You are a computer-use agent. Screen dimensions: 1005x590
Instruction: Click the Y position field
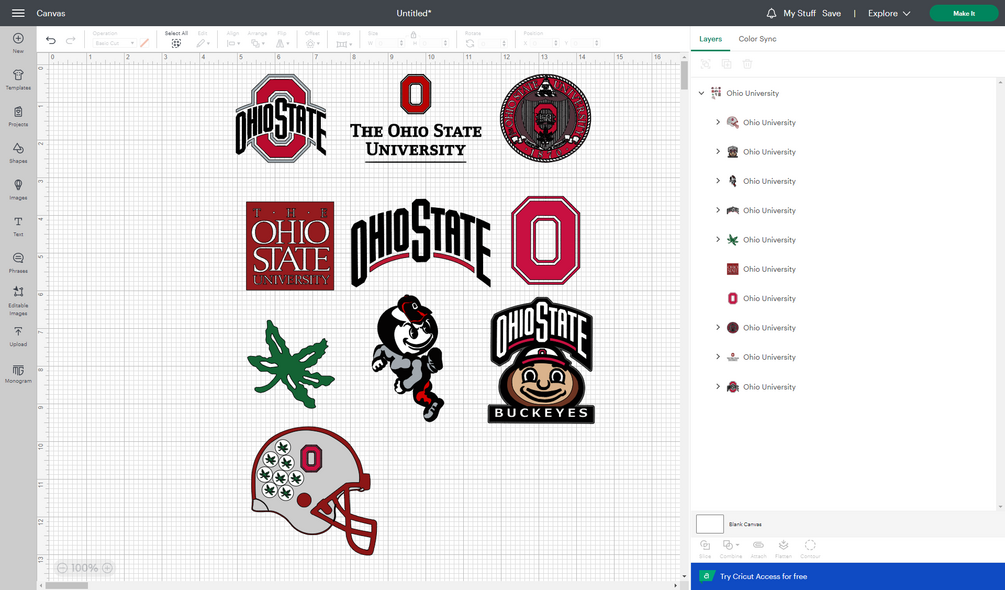point(585,43)
